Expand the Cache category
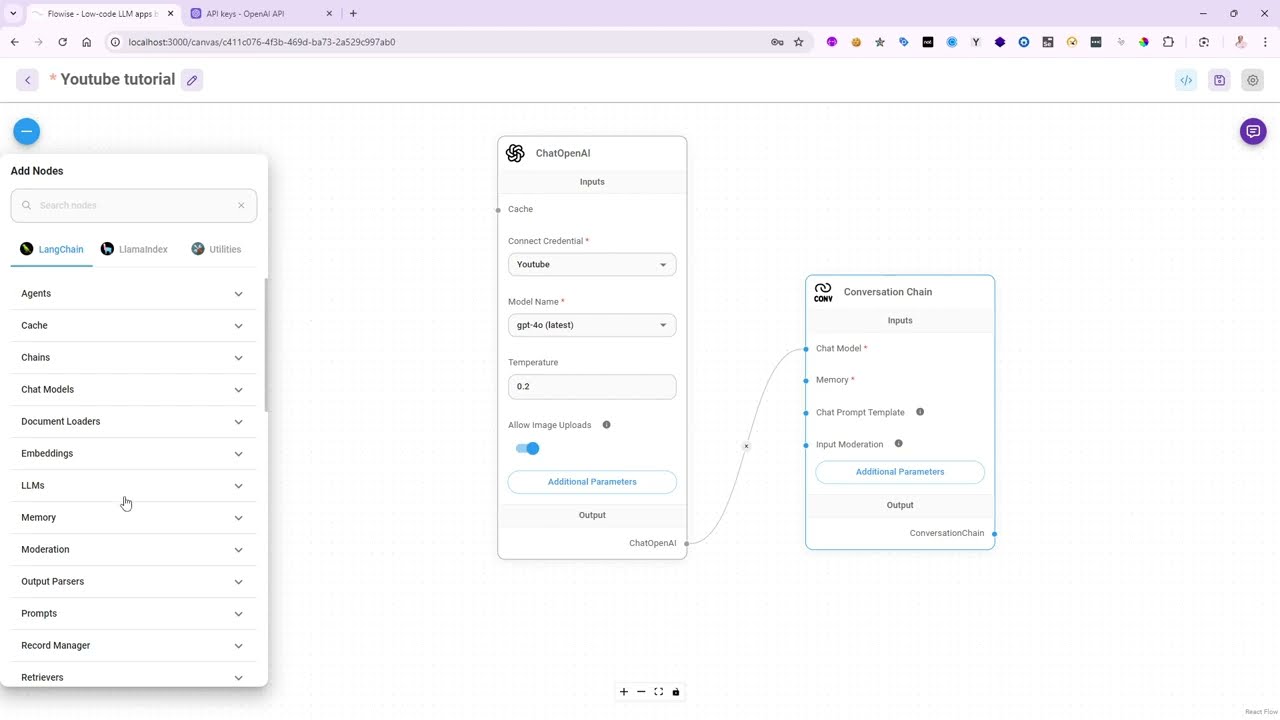Screen dimensions: 1280x720 [x=133, y=326]
